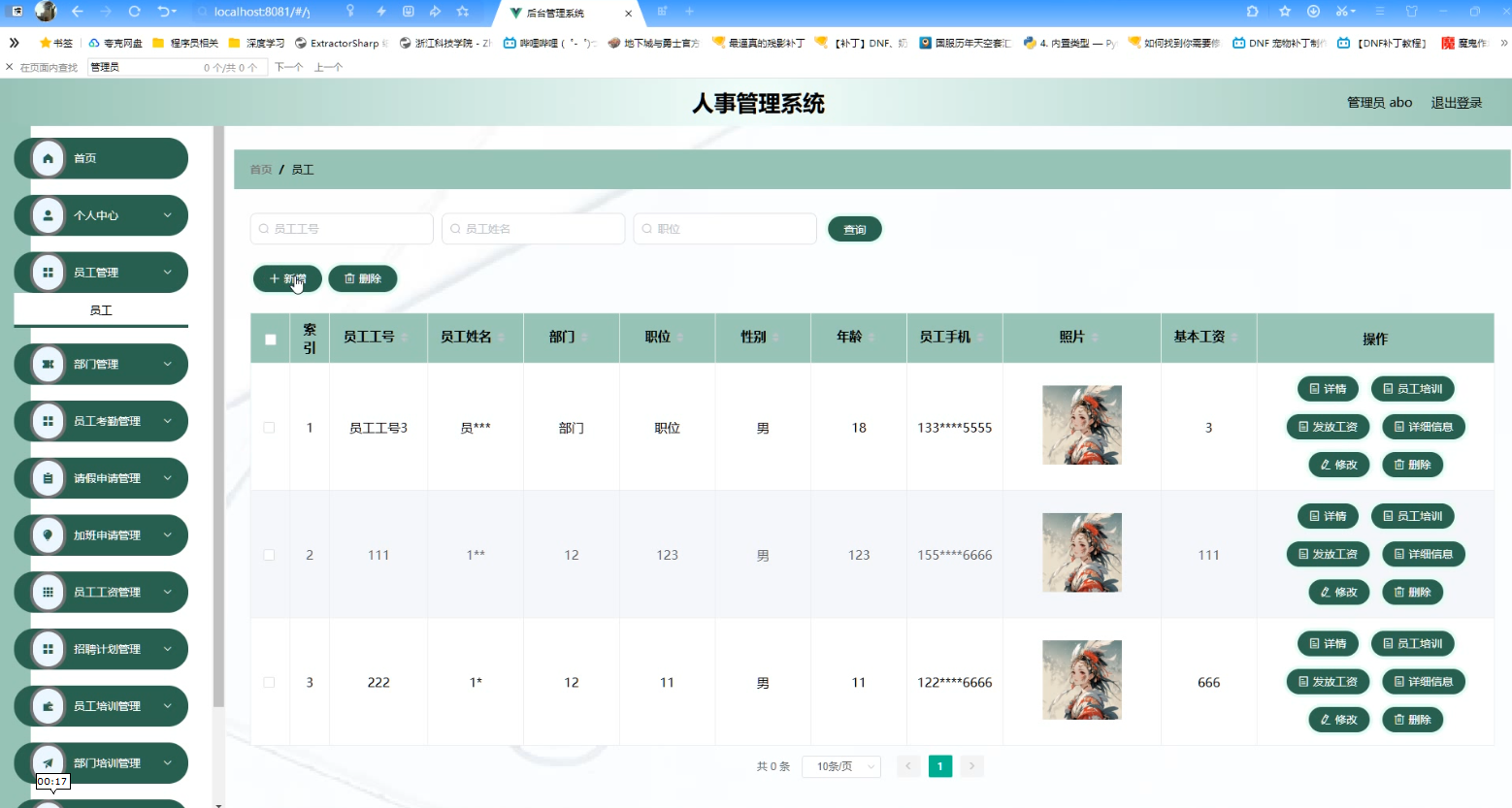Focus the 职位 search field
Viewport: 1512px width, 808px height.
725,229
